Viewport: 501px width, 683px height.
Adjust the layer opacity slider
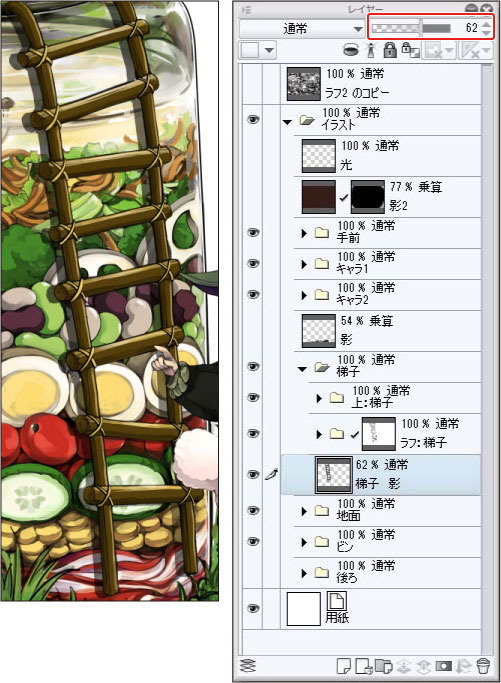coord(411,29)
